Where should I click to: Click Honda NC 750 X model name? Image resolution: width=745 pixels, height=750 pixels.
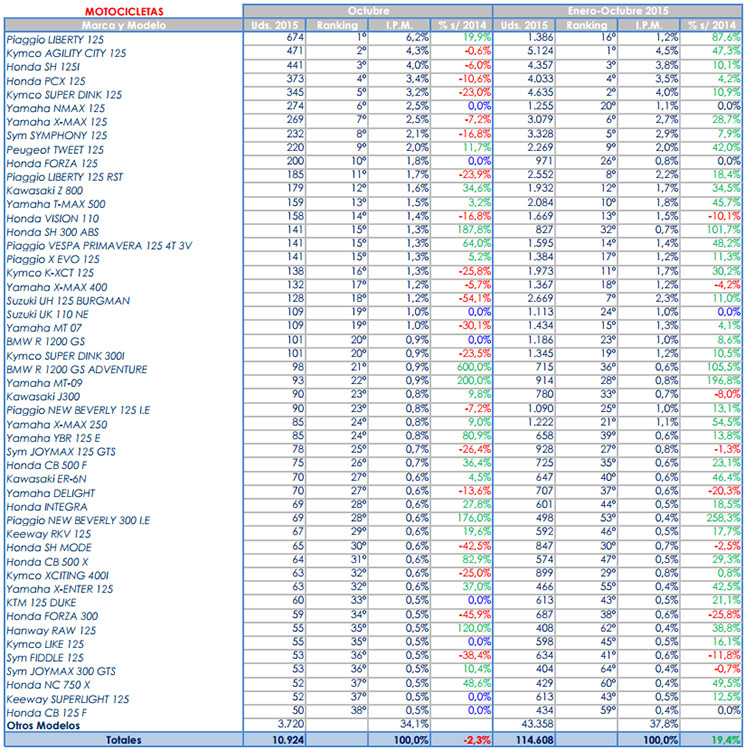tap(48, 685)
